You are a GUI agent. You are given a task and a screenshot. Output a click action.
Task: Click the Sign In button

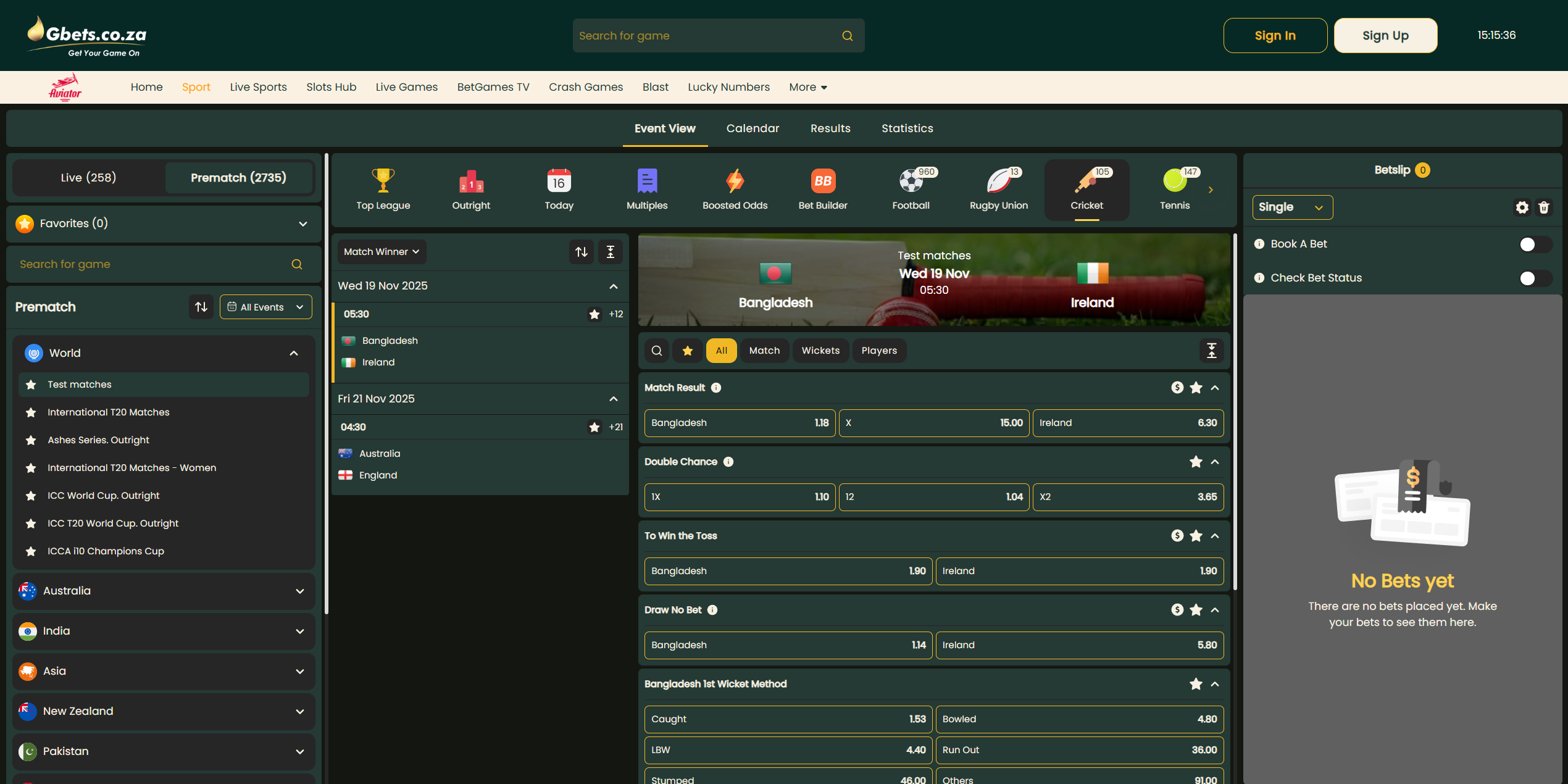(x=1275, y=35)
